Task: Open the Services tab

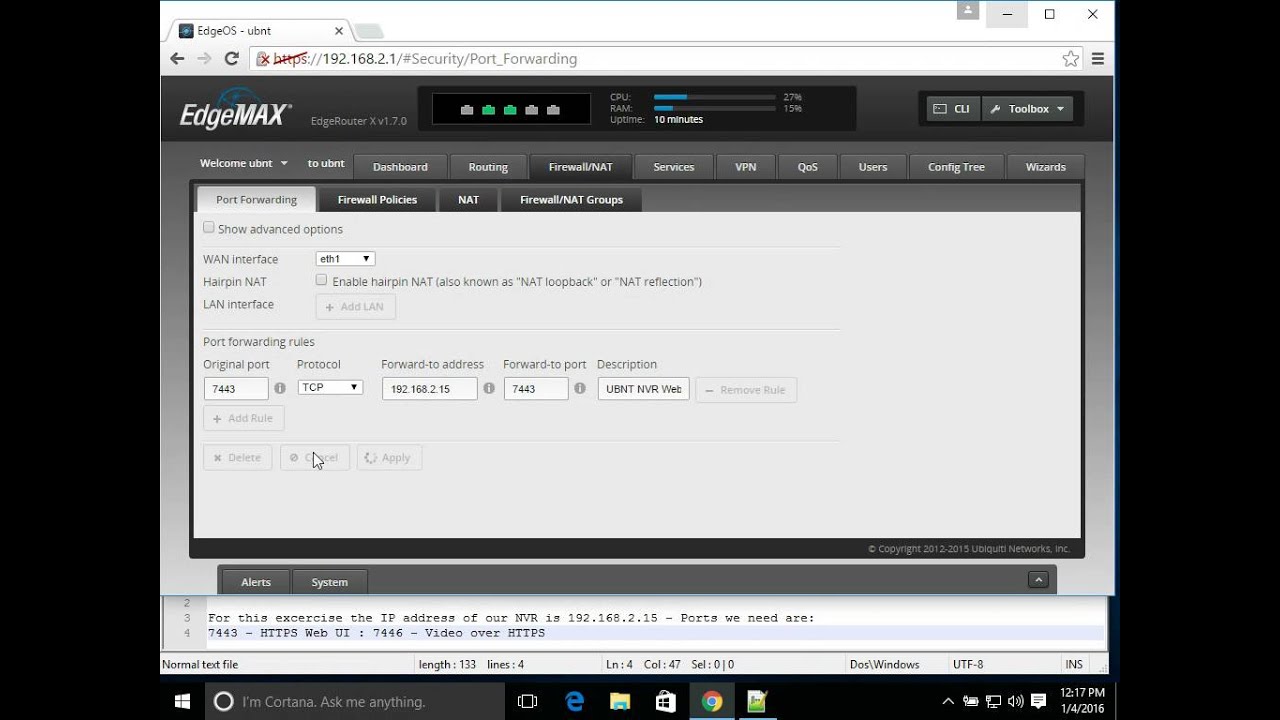Action: [x=674, y=167]
